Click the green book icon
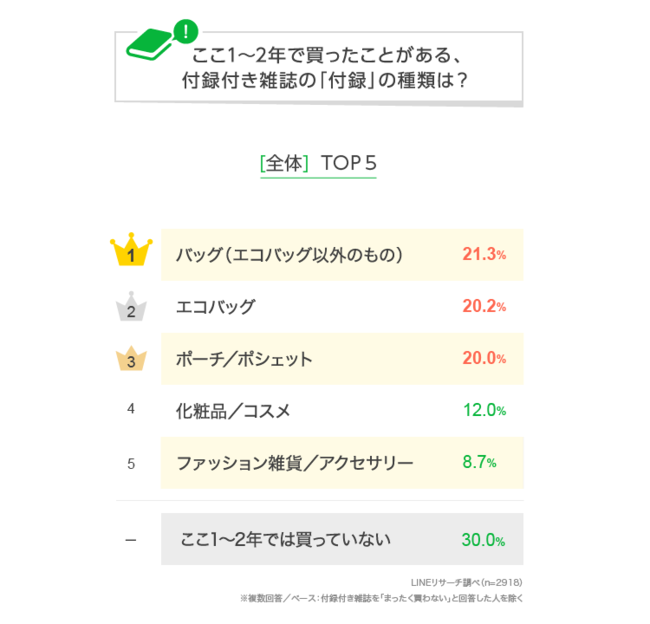Viewport: 650px width, 624px height. [149, 46]
